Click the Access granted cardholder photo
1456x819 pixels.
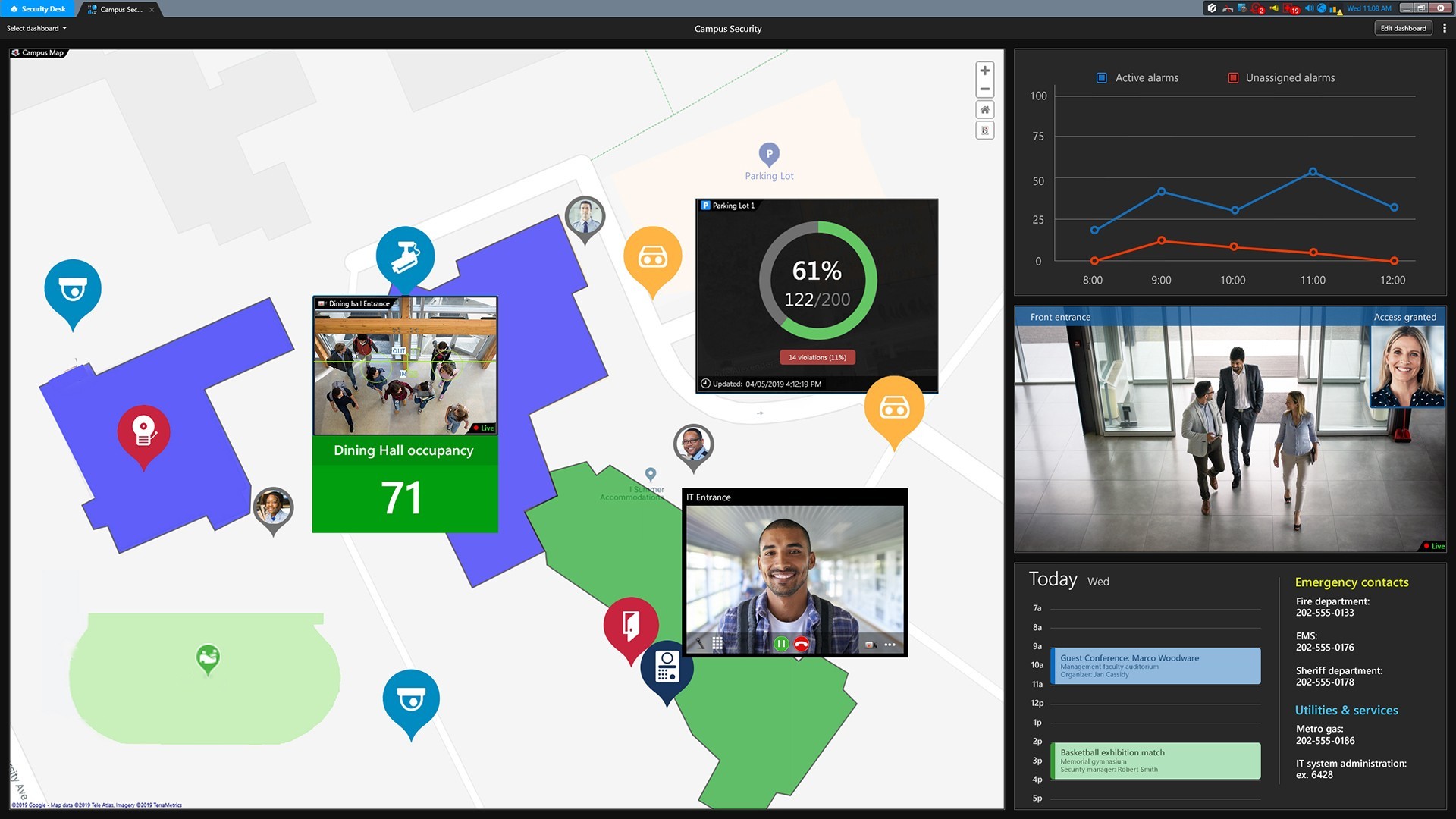click(x=1407, y=367)
